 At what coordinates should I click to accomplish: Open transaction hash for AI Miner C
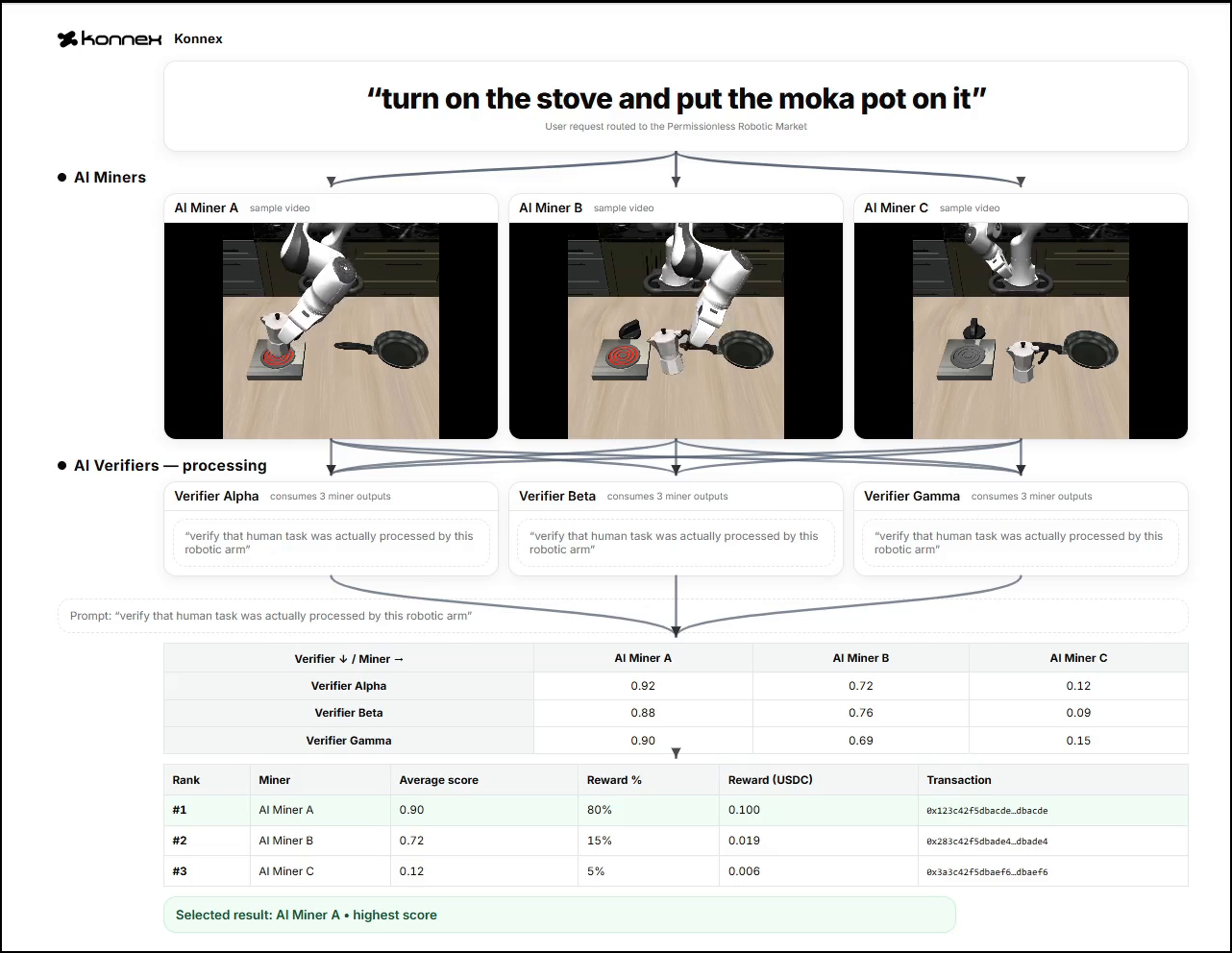(987, 872)
